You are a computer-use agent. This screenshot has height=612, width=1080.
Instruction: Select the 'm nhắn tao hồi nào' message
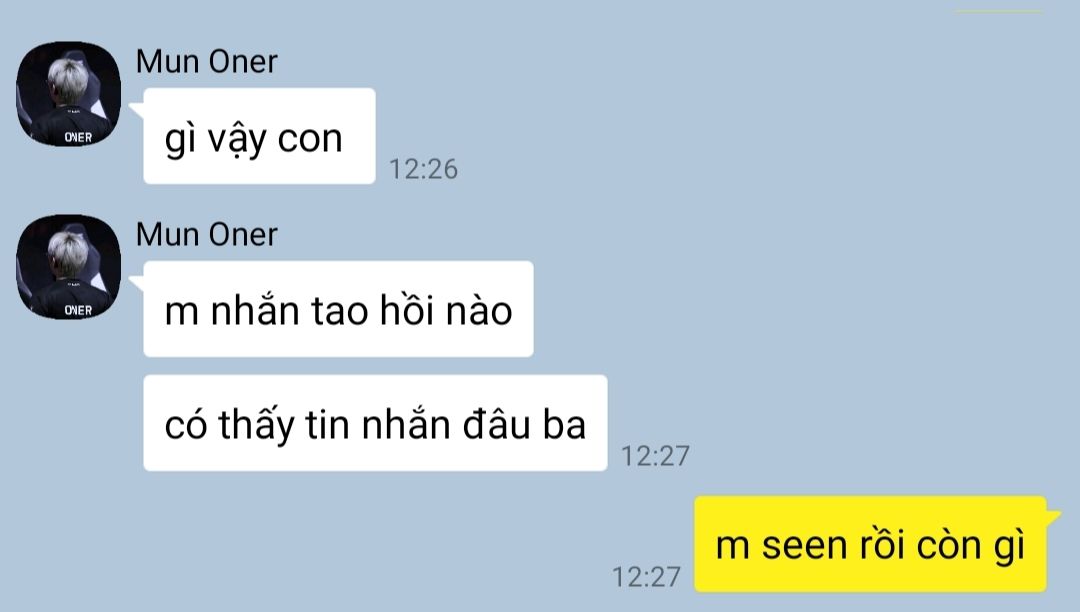(x=338, y=309)
